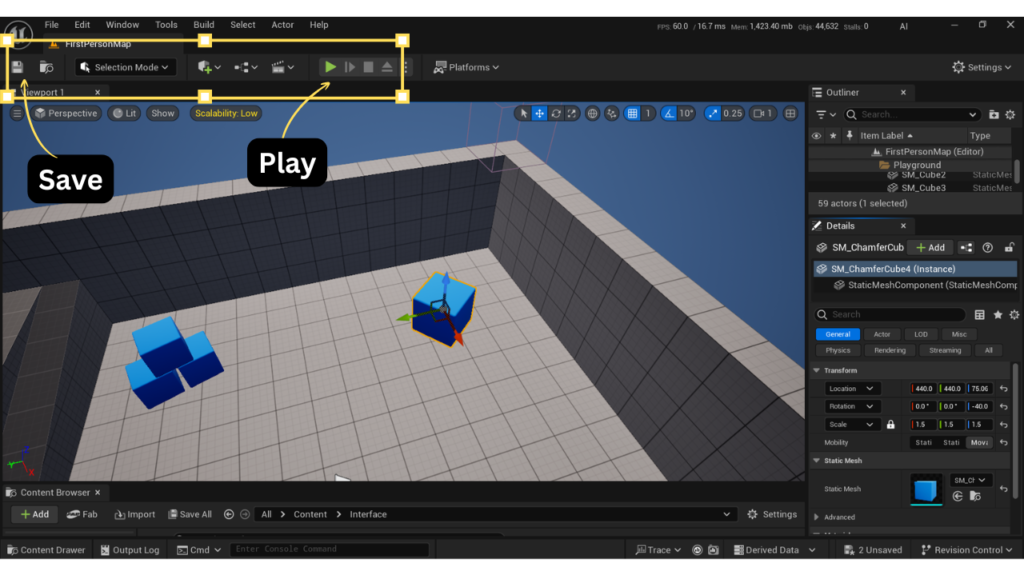This screenshot has width=1024, height=576.
Task: Open the Build menu
Action: (204, 25)
